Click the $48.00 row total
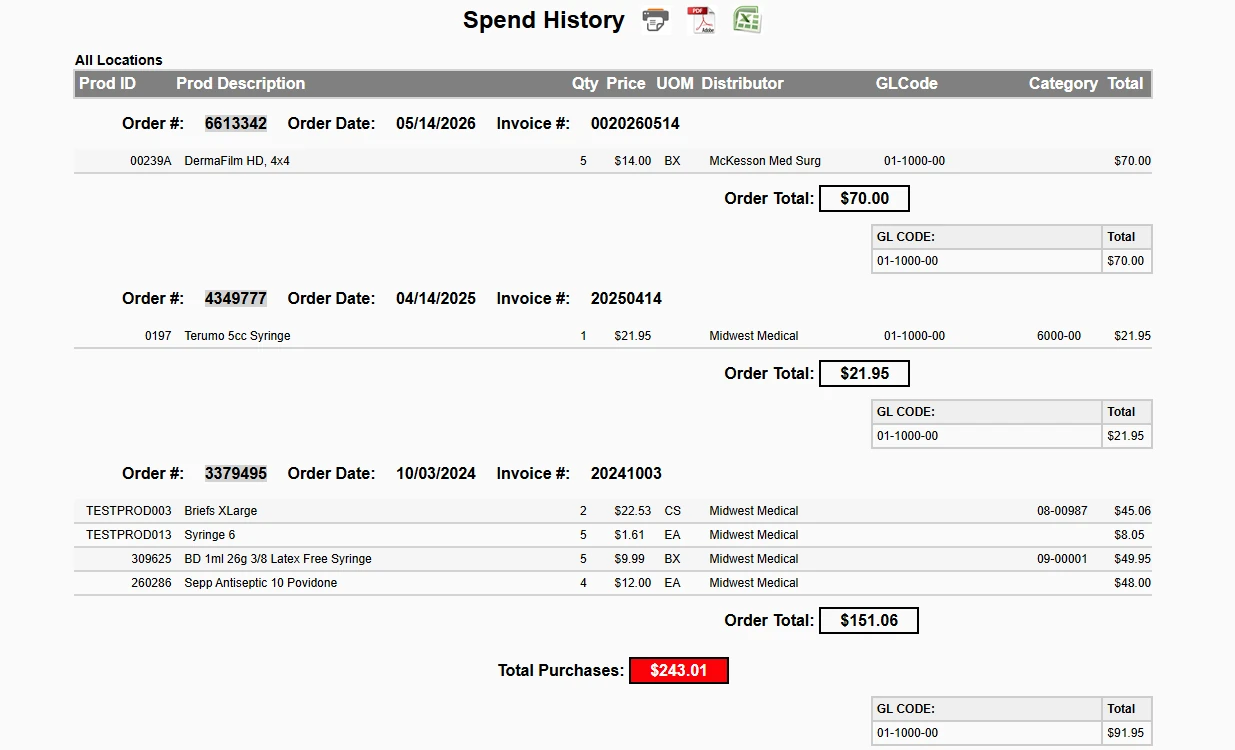Viewport: 1235px width, 750px height. (x=1132, y=582)
